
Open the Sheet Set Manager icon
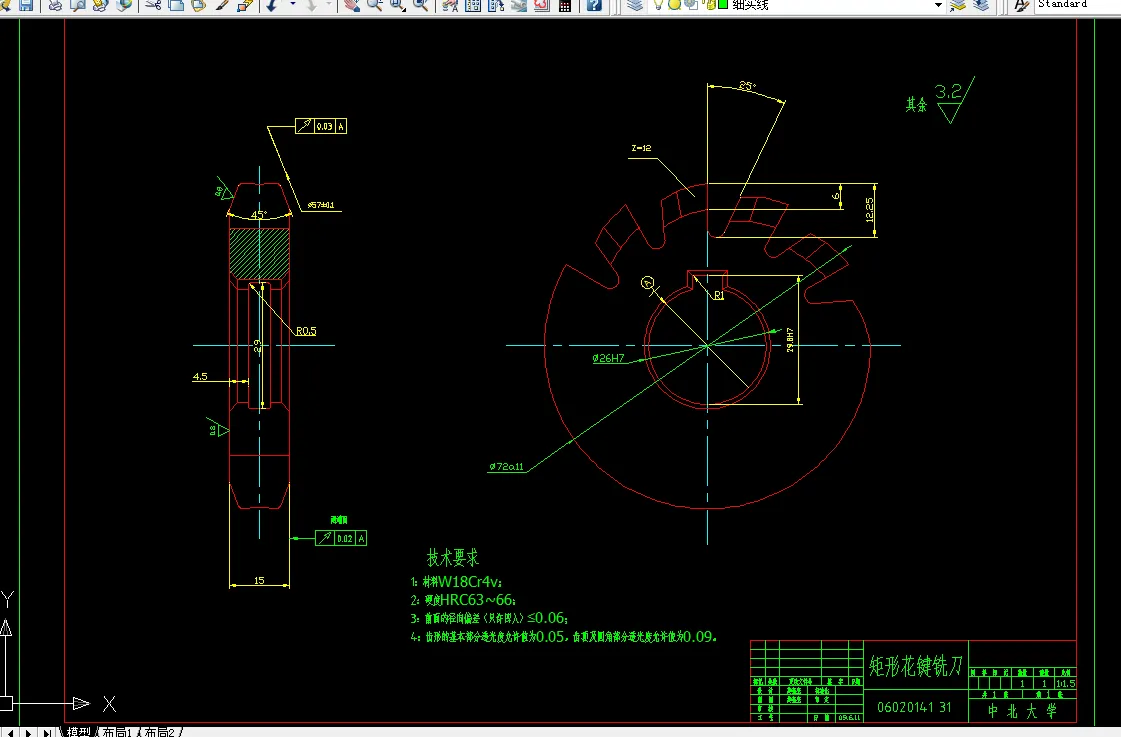(519, 5)
